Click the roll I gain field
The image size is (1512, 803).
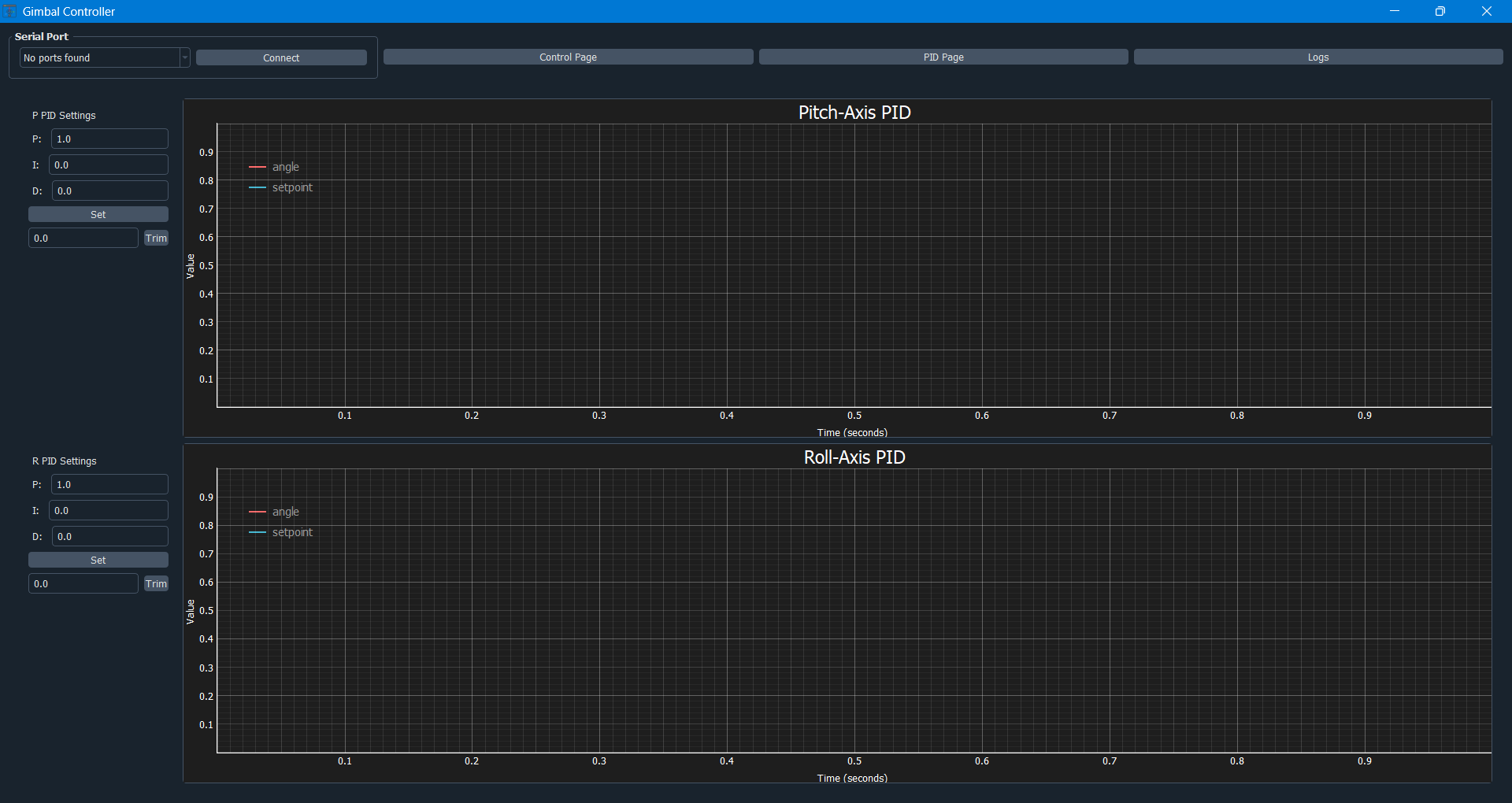tap(108, 510)
